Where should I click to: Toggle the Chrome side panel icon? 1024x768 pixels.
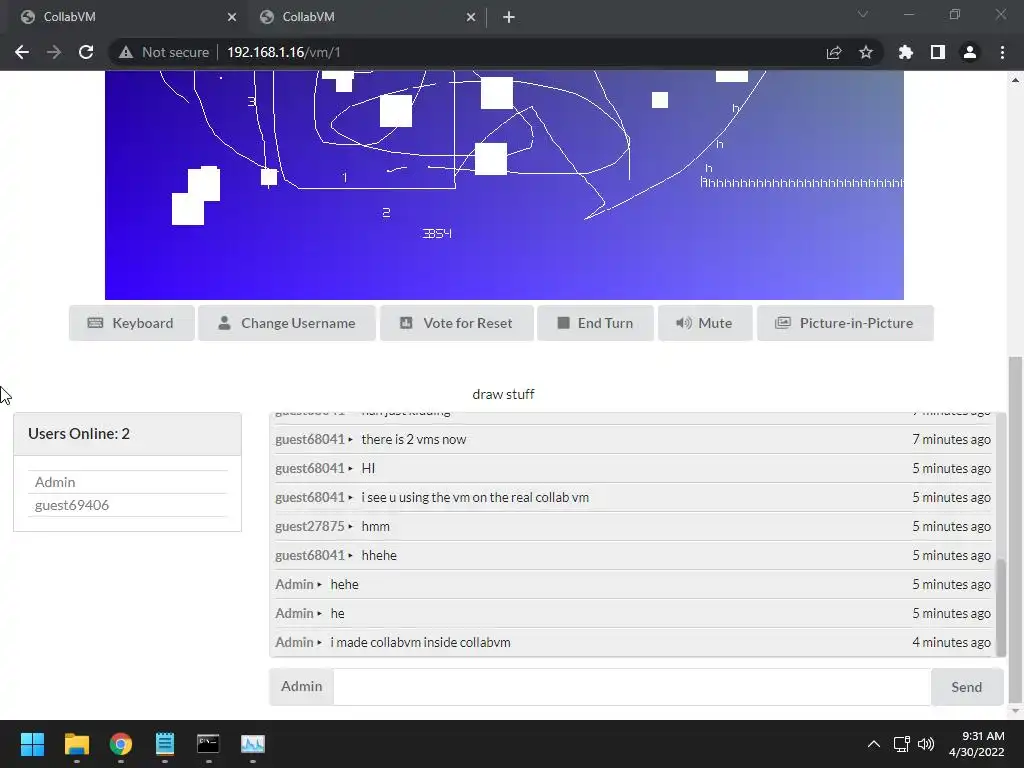[x=937, y=52]
